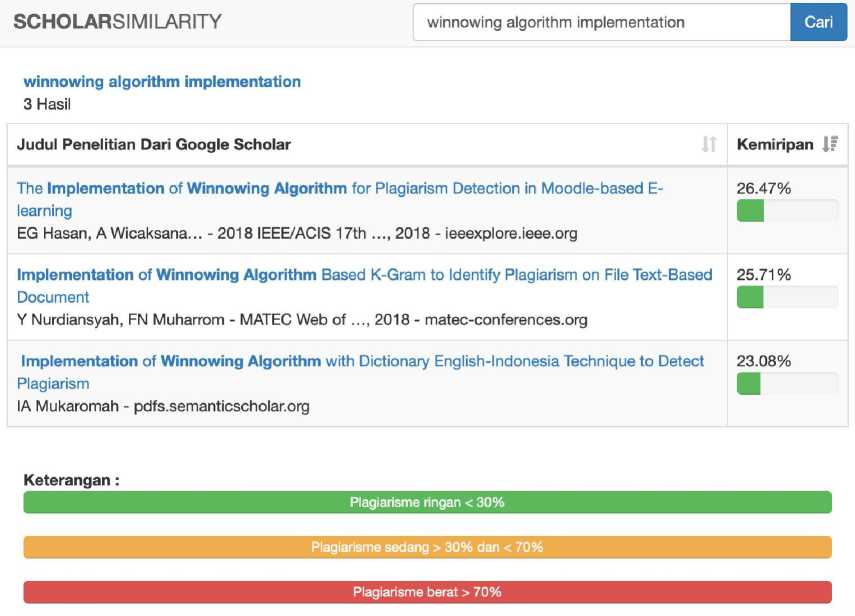Click the green Plagiarisme ringan legend bar

427,502
